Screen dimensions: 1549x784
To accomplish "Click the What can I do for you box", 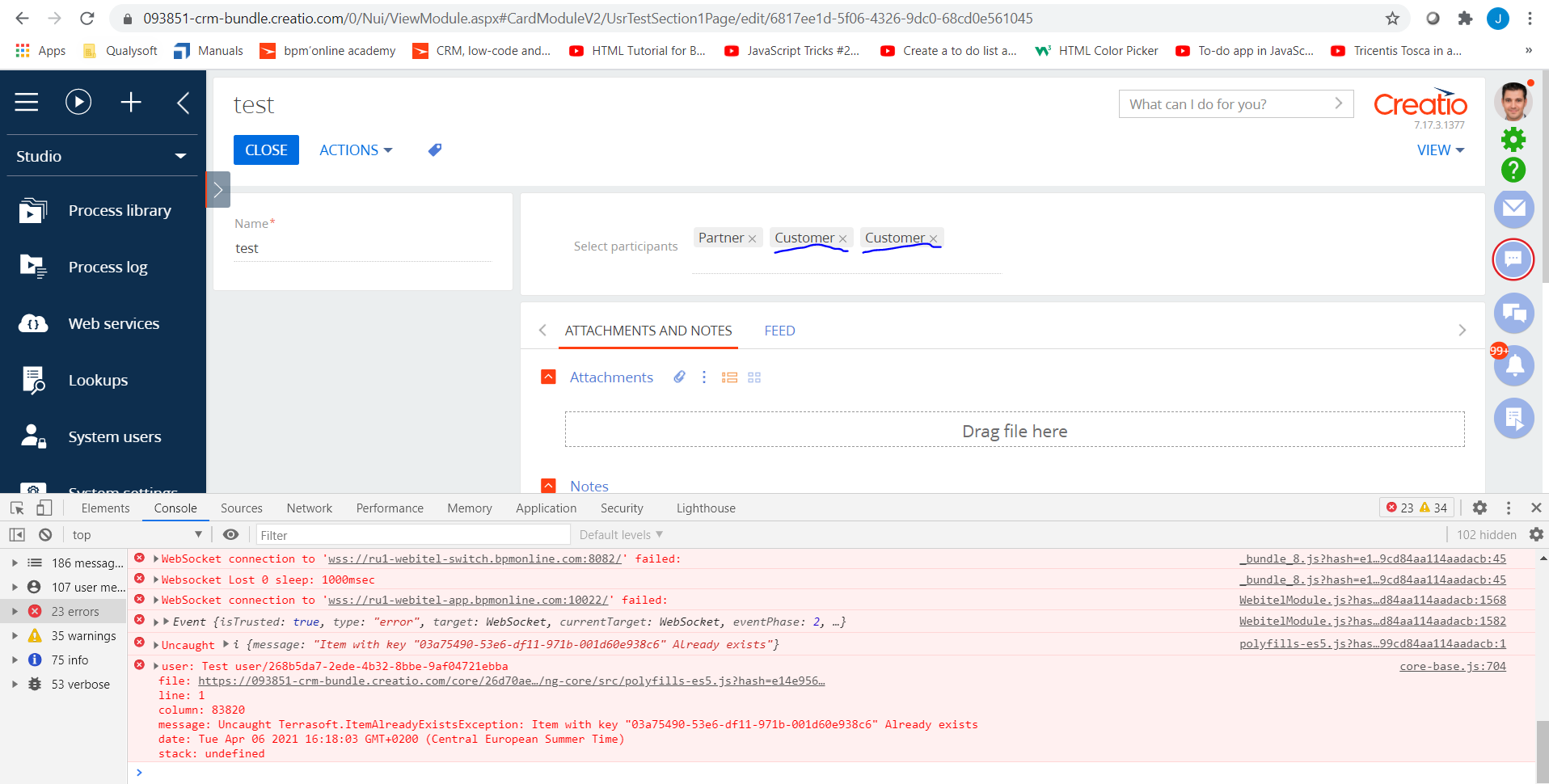I will [x=1235, y=103].
